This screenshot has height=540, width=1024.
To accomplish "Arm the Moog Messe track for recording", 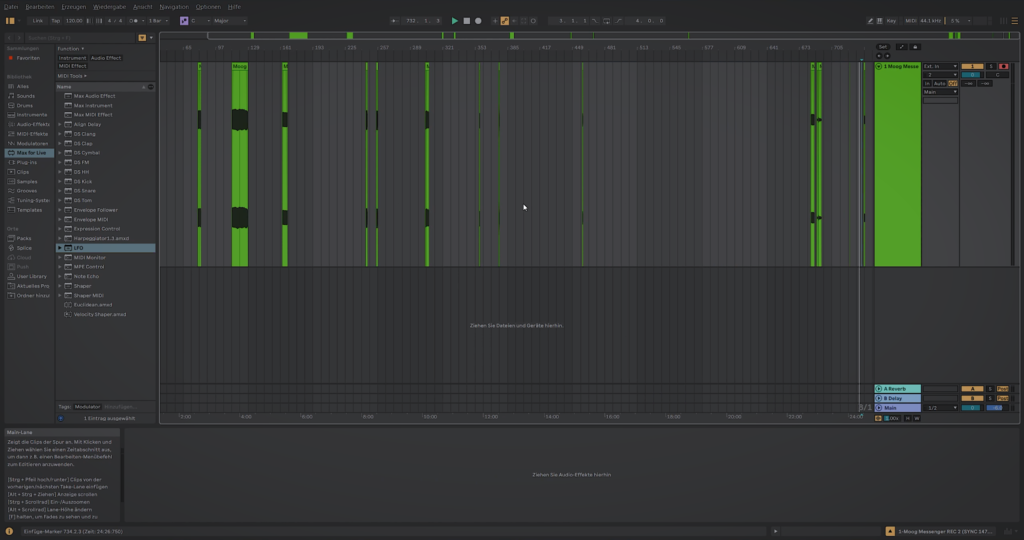I will point(1004,66).
